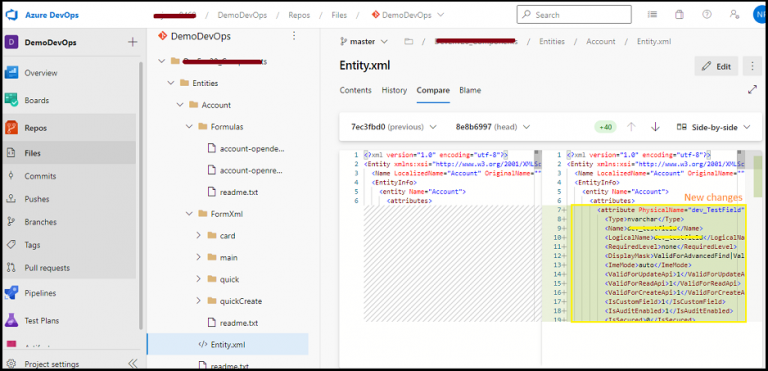
Task: Collapse the sidebar with the double chevron
Action: coord(132,364)
